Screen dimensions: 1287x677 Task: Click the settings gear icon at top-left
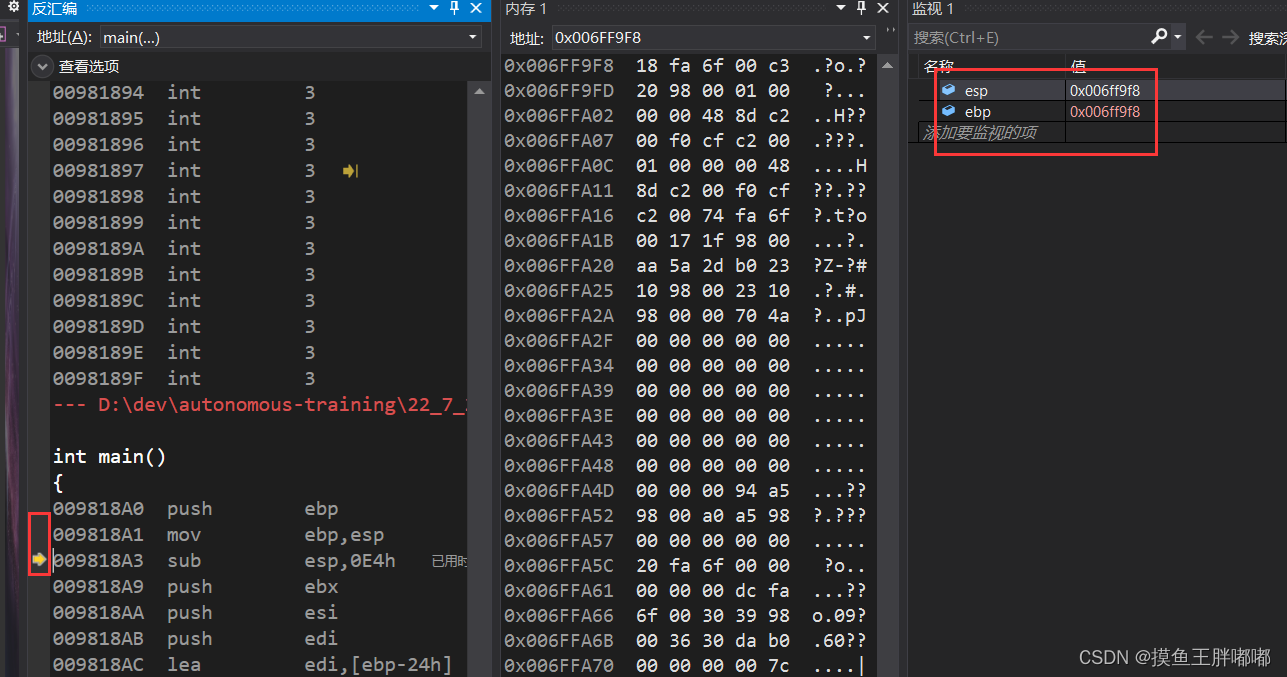click(14, 8)
